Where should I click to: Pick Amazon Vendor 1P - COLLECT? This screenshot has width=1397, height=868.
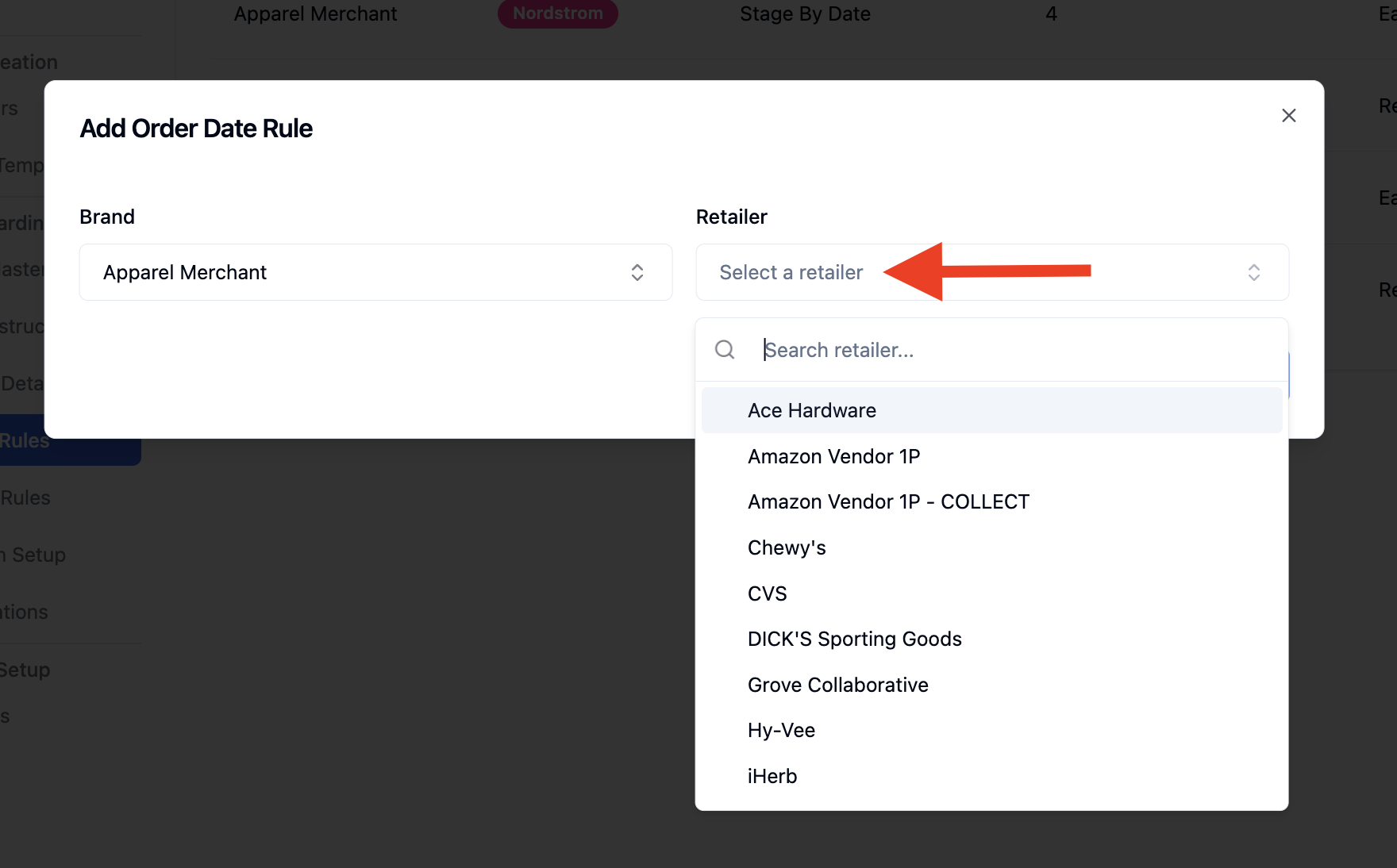pyautogui.click(x=992, y=502)
